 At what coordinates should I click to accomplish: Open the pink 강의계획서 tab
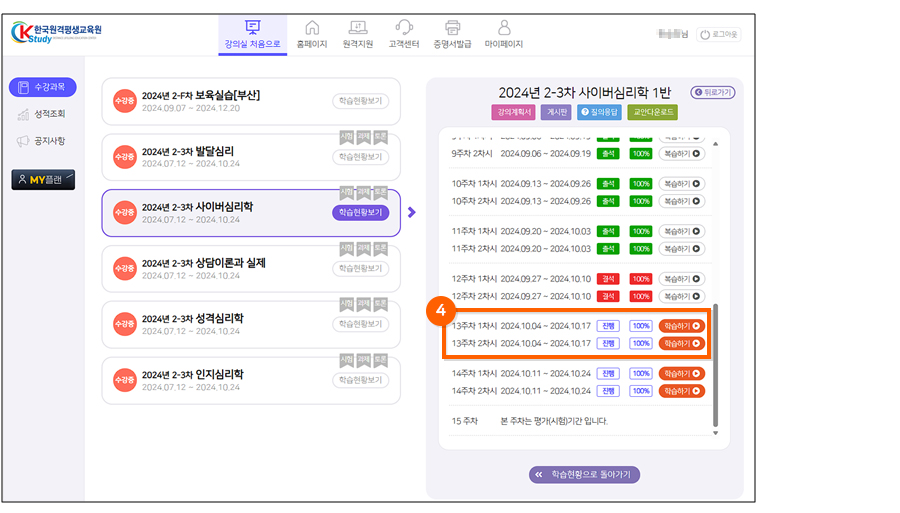point(513,112)
